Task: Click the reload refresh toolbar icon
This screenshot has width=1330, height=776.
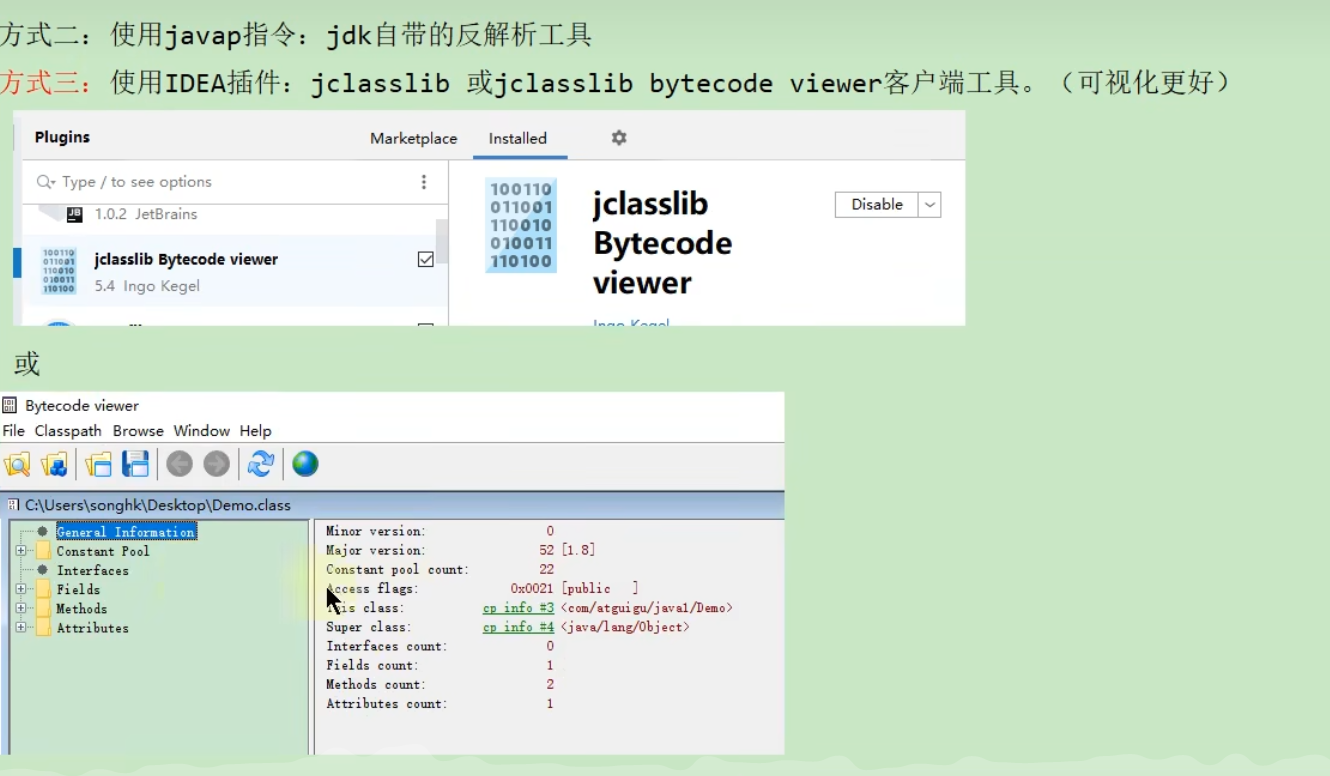Action: pyautogui.click(x=261, y=464)
